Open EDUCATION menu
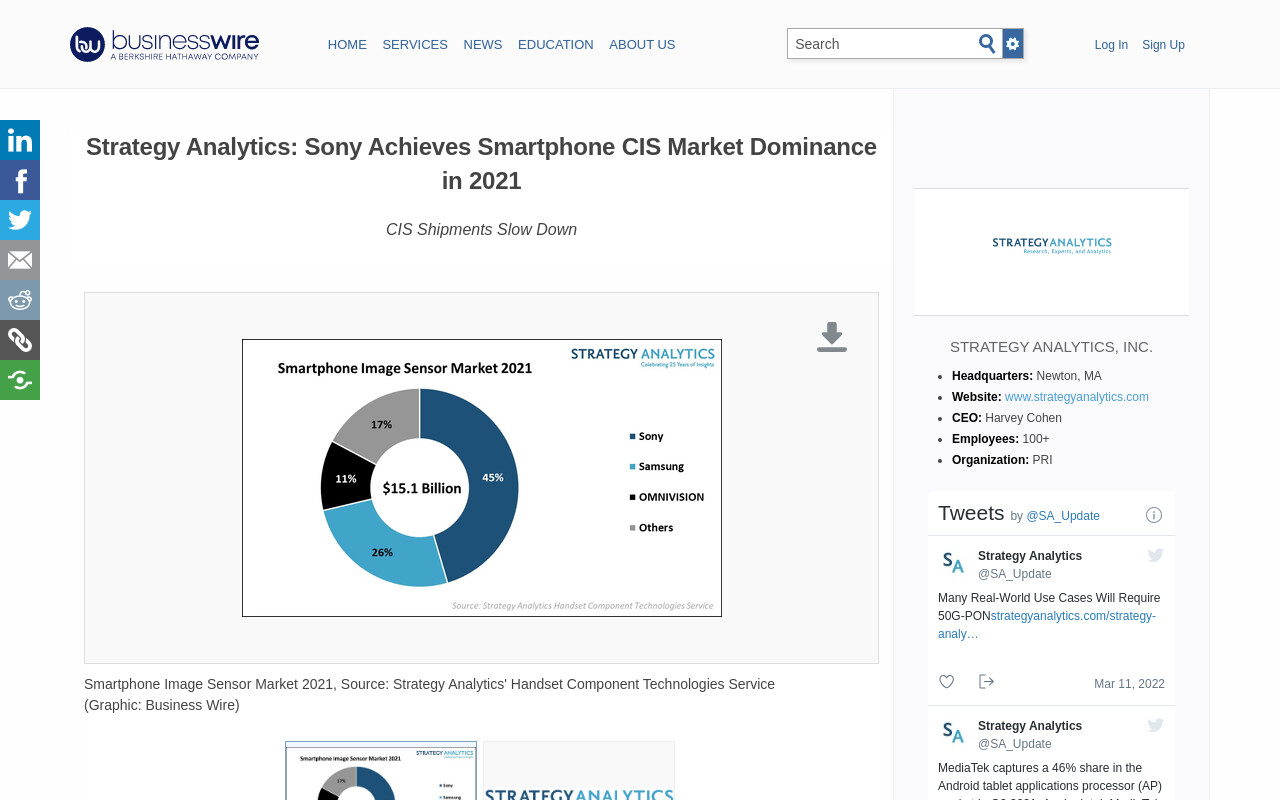 point(556,45)
